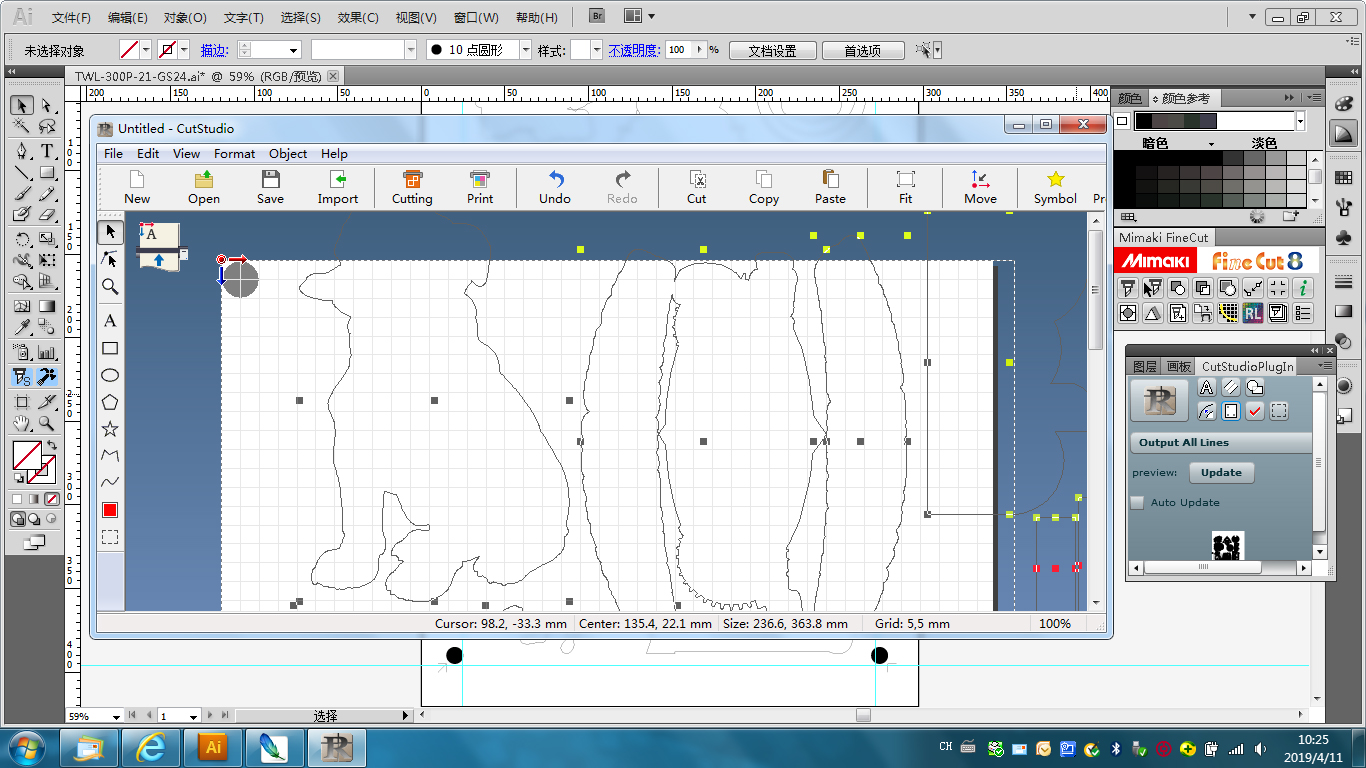Toggle the red checkmark option in CutStudioPlugIn
Viewport: 1366px width, 768px height.
[x=1255, y=411]
